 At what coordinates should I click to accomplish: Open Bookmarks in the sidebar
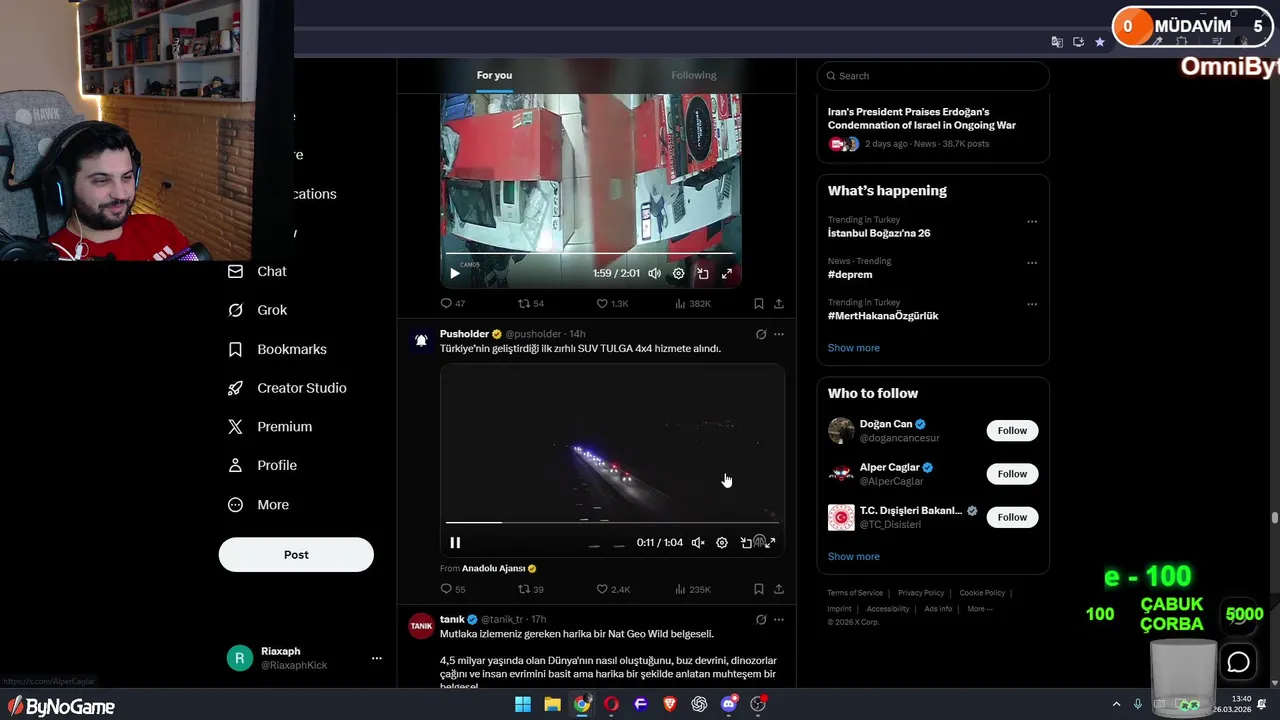coord(277,349)
